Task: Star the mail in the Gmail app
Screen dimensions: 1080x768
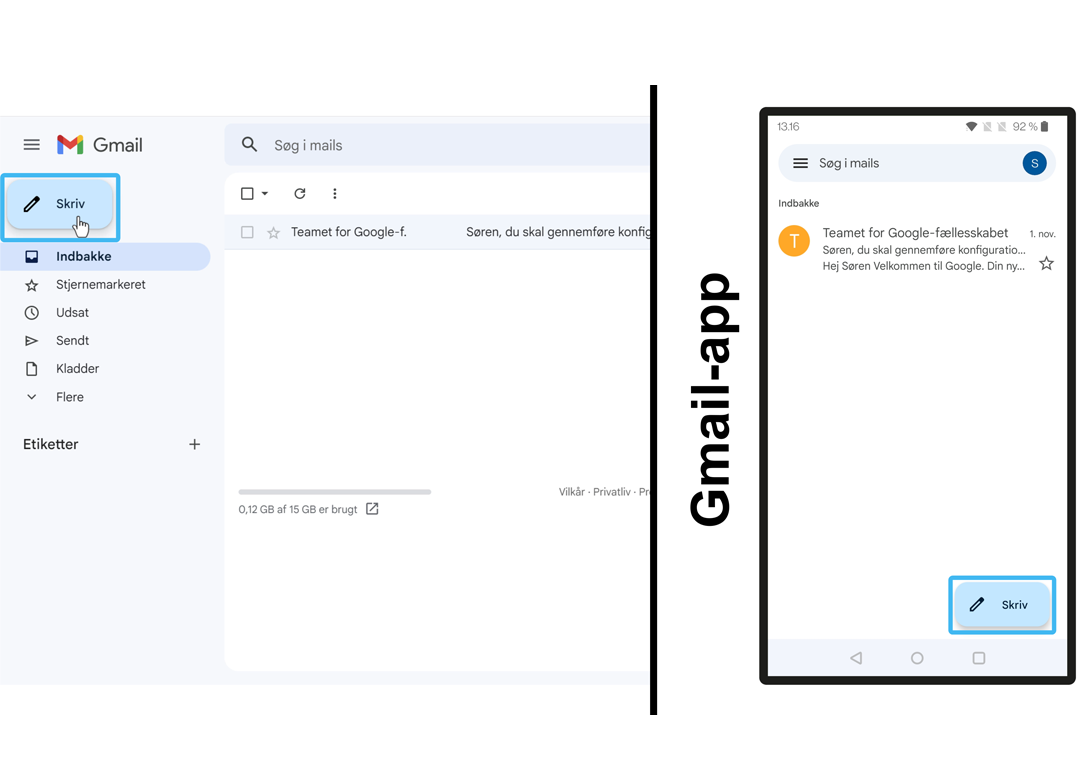Action: [x=1046, y=263]
